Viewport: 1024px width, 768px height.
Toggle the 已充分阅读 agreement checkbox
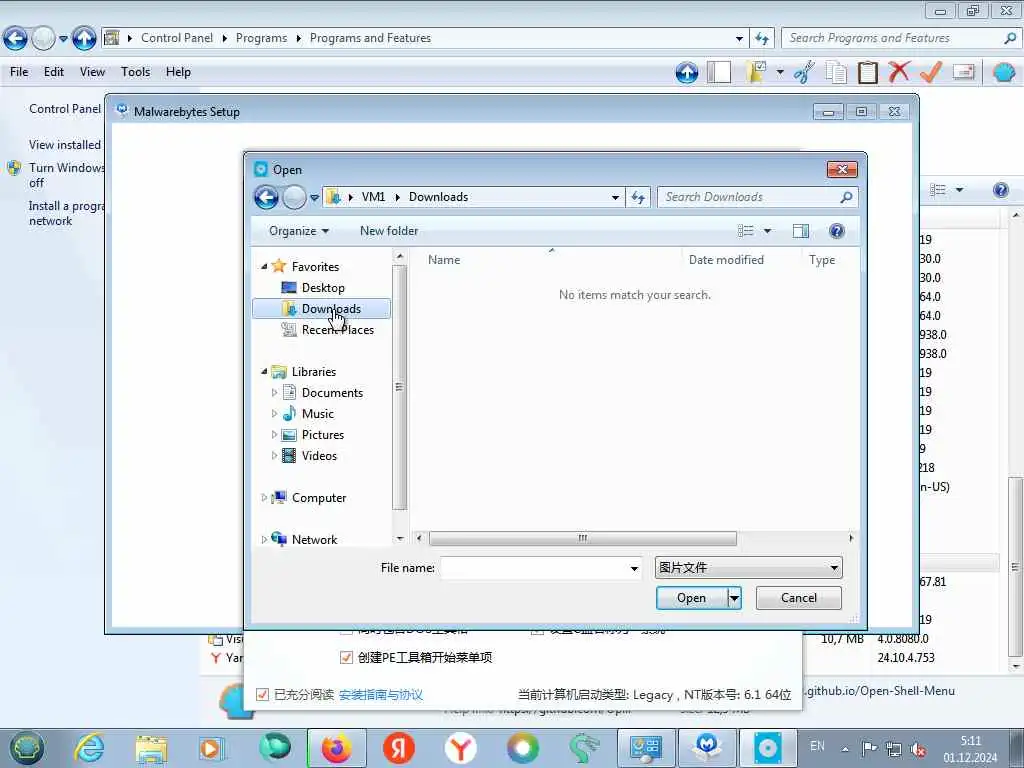(x=262, y=694)
